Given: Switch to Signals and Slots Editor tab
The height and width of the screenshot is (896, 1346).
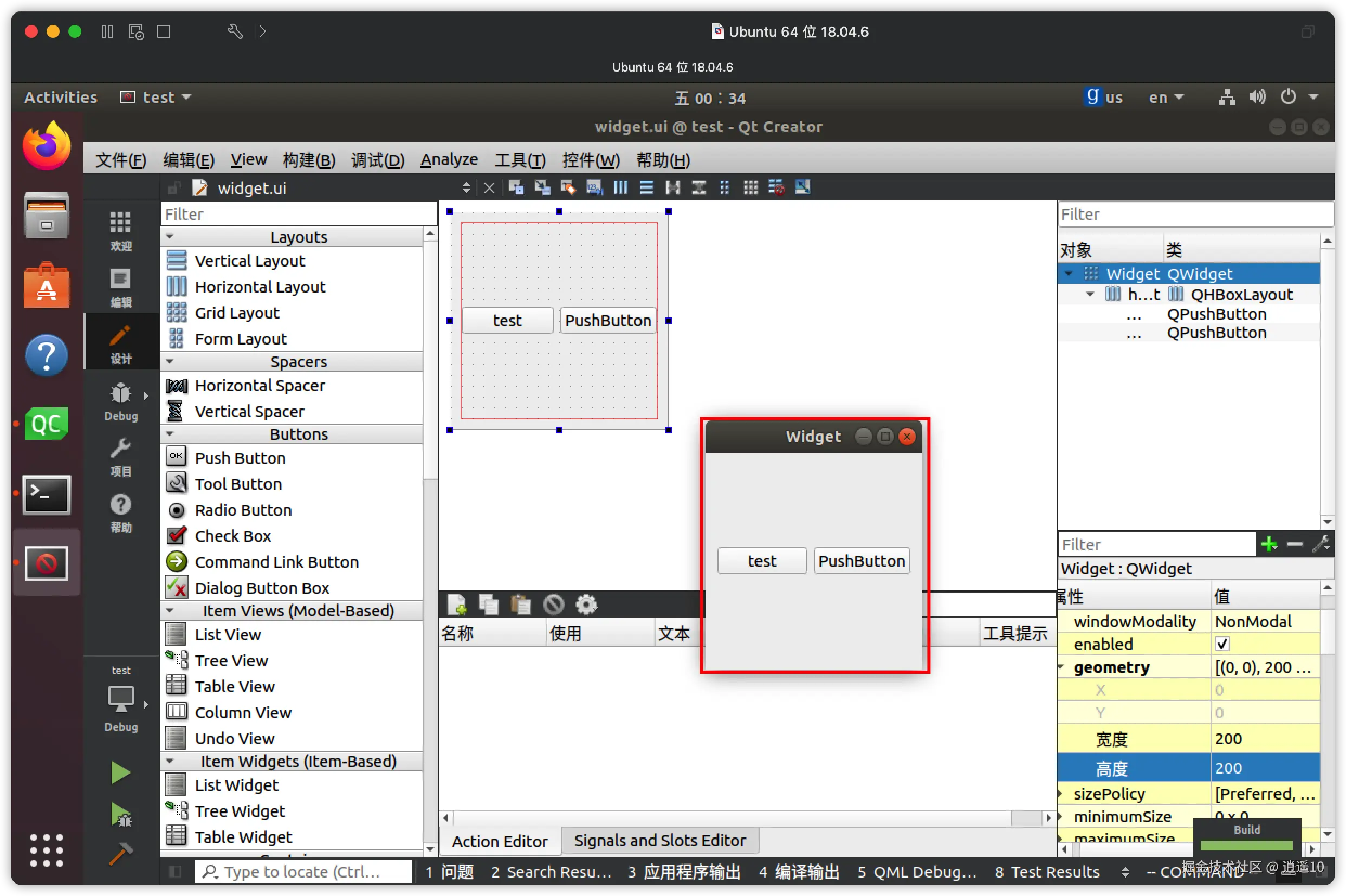Looking at the screenshot, I should (659, 841).
